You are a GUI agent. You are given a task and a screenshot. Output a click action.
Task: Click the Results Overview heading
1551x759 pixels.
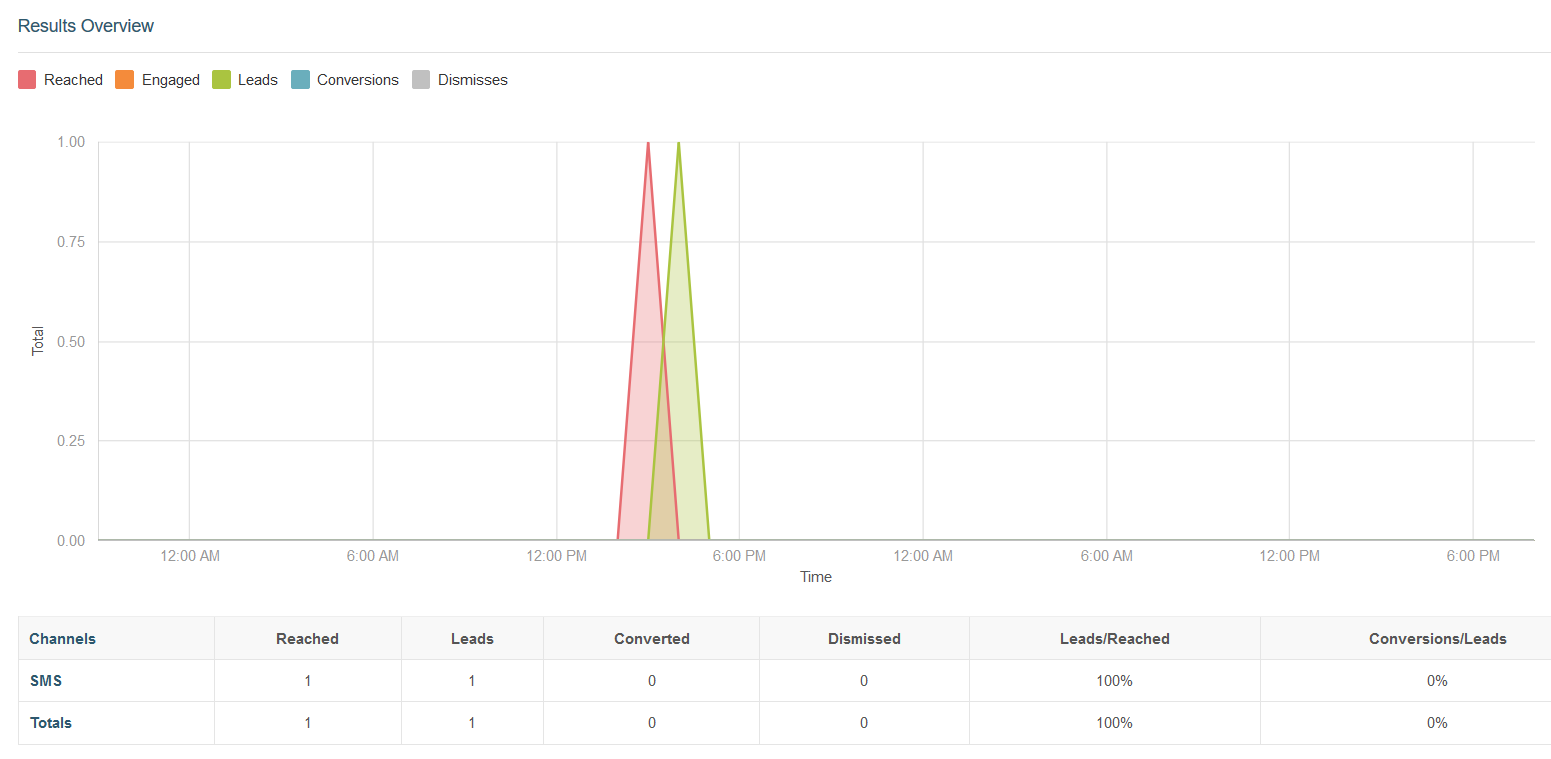[86, 26]
